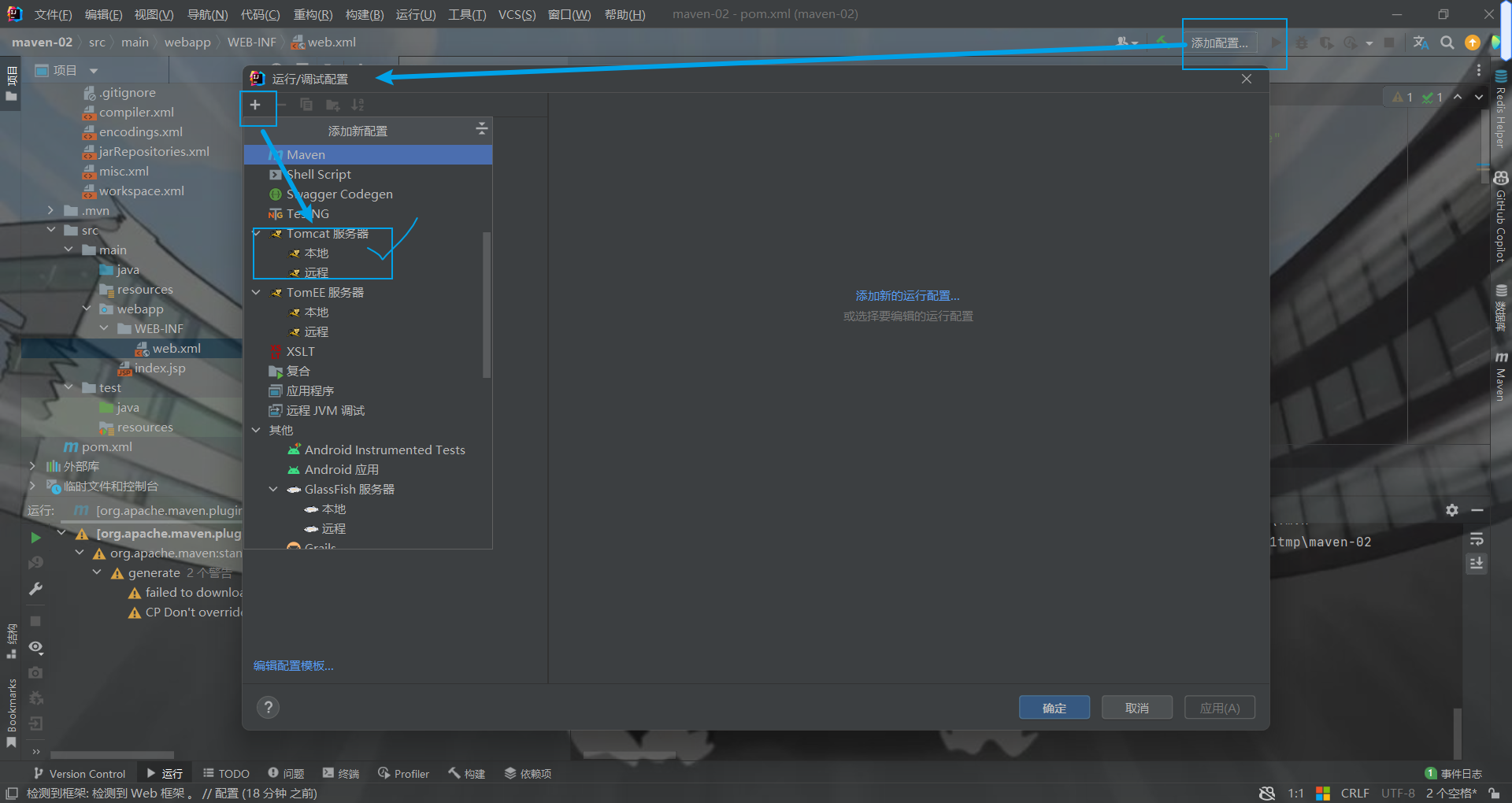Screen dimensions: 1512x803
Task: Click scroll to end icon in console
Action: pyautogui.click(x=1477, y=564)
